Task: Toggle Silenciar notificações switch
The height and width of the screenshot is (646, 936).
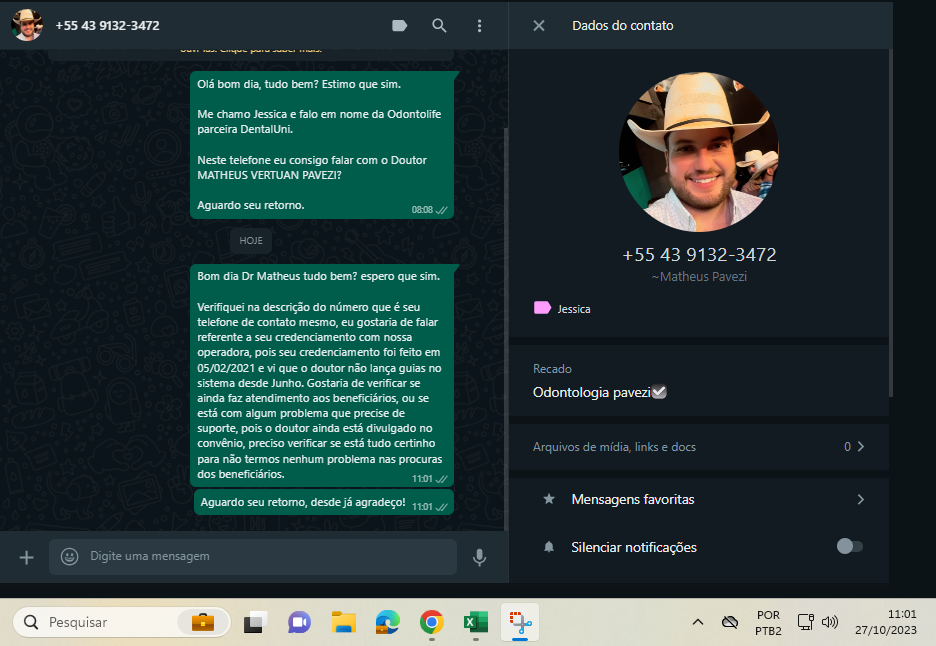Action: point(849,546)
